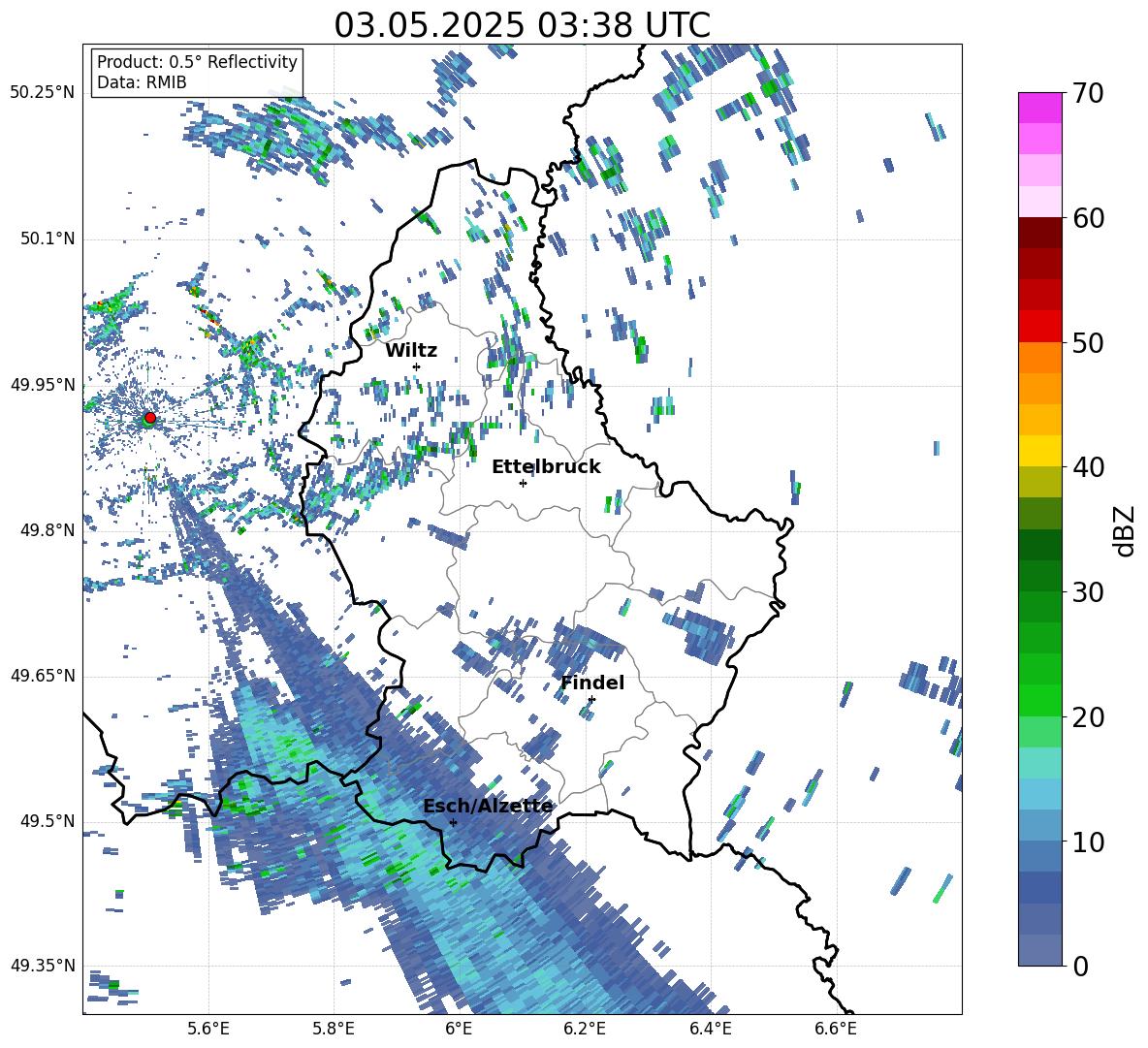Click the dark maroon colorbar swatch below 60

pyautogui.click(x=1040, y=233)
